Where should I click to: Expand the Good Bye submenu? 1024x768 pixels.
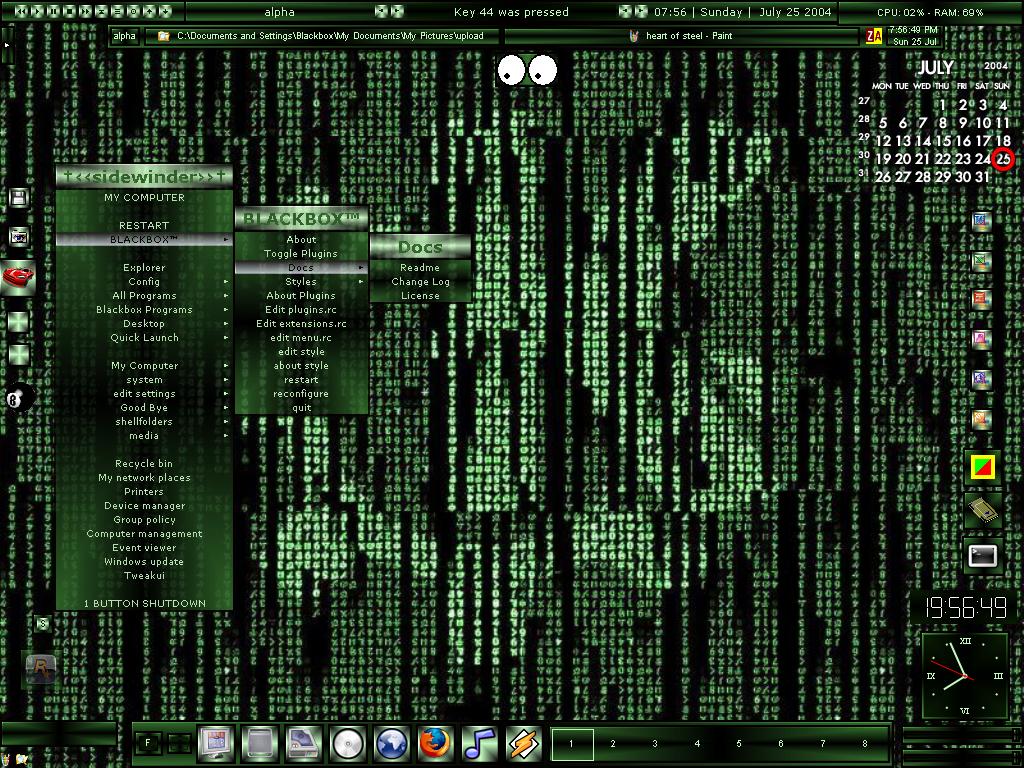(x=144, y=408)
